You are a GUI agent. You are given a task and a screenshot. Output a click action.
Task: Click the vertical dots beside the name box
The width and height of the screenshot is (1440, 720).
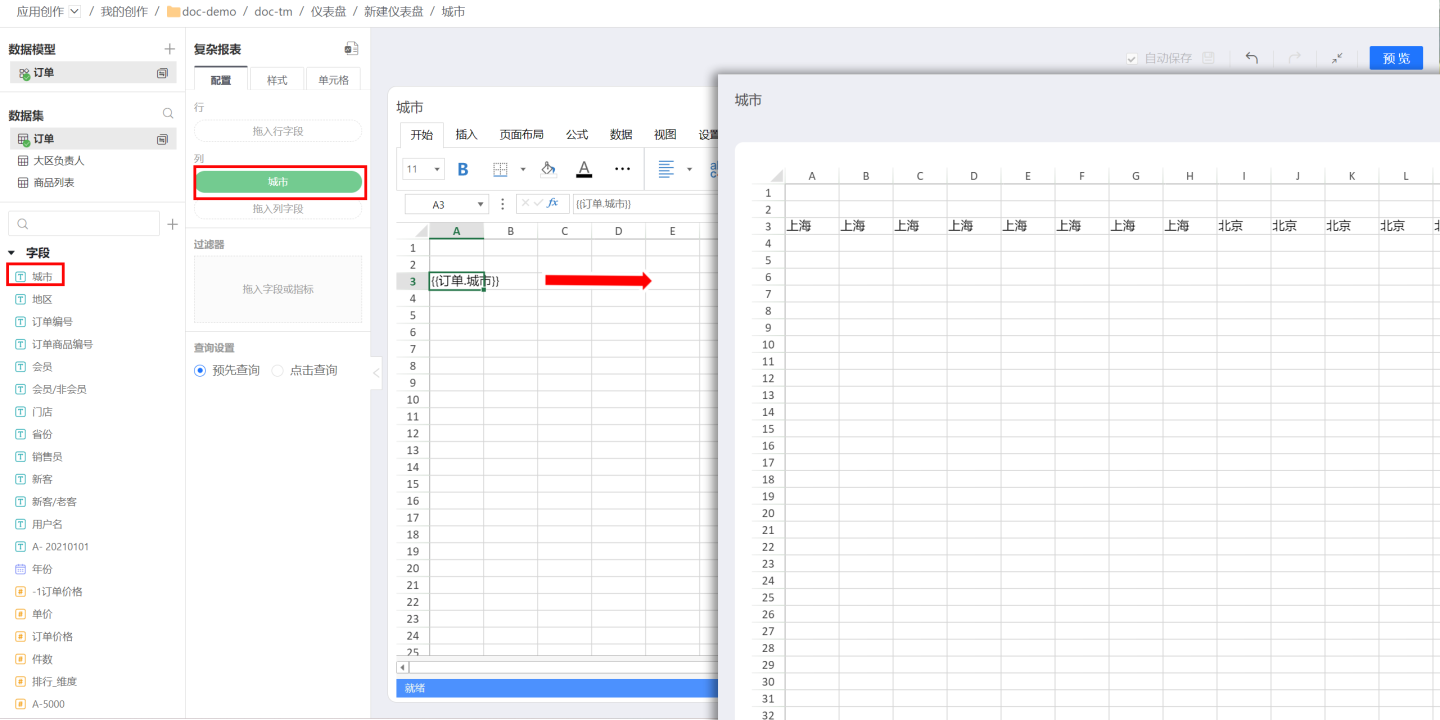[x=502, y=203]
